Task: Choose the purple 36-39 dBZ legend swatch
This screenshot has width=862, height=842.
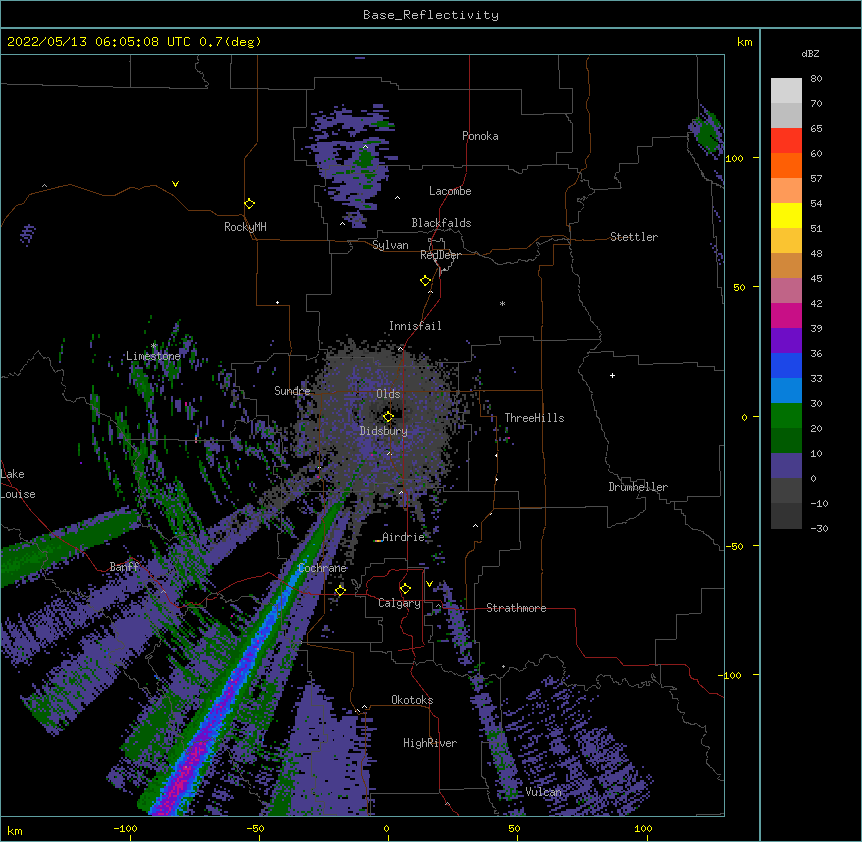Action: point(786,341)
